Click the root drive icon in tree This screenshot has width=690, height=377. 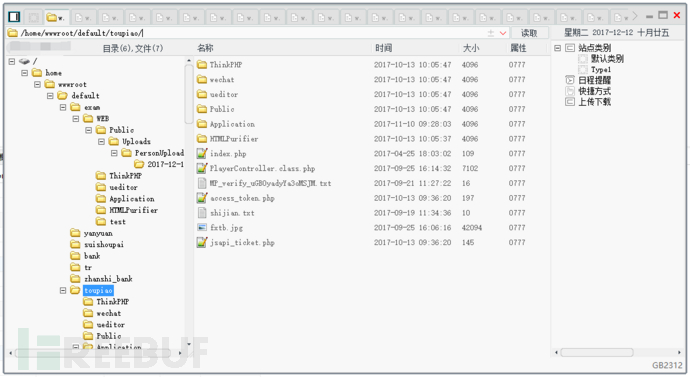click(24, 61)
